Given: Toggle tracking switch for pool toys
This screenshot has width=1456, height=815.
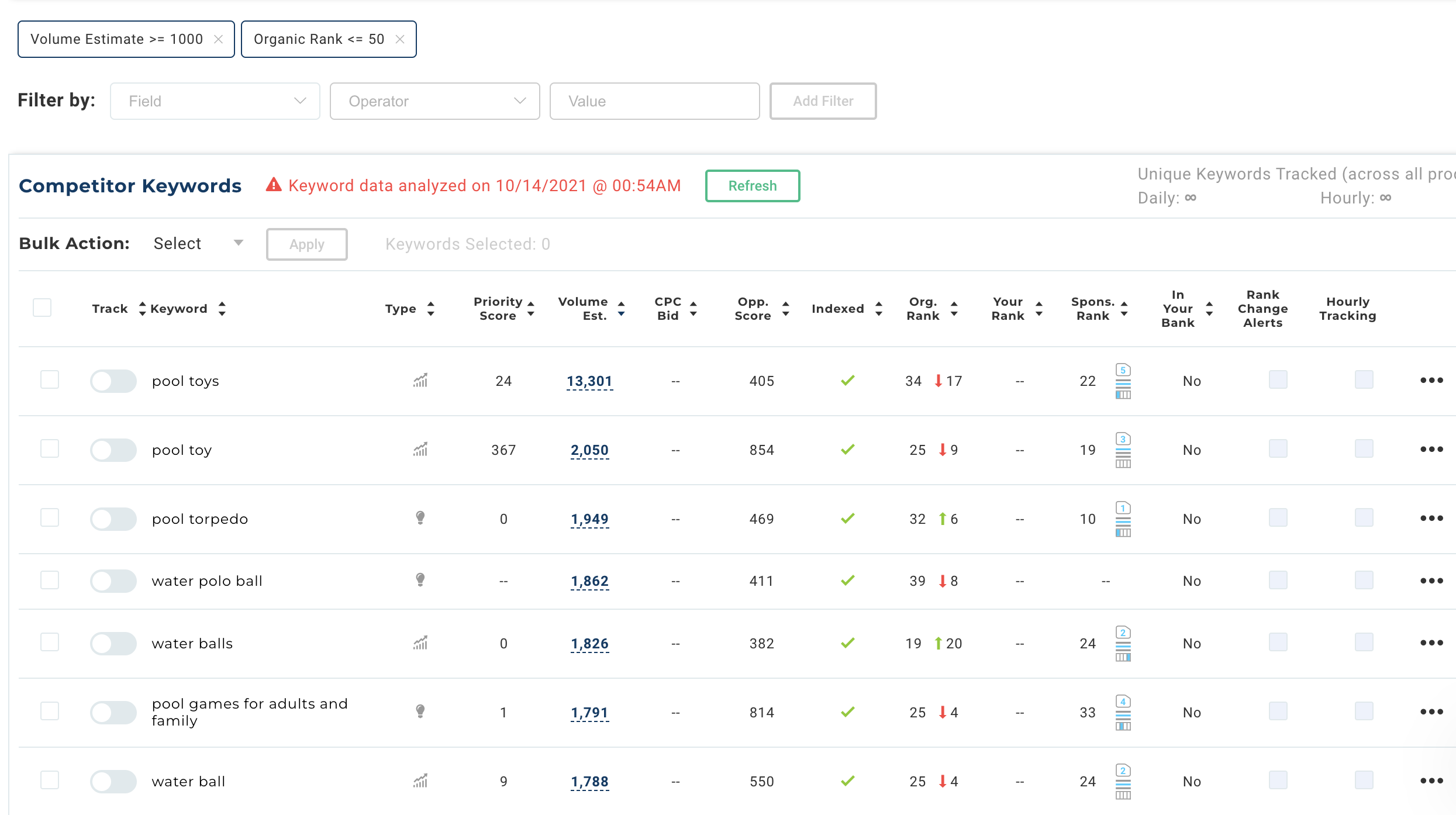Looking at the screenshot, I should pyautogui.click(x=113, y=381).
